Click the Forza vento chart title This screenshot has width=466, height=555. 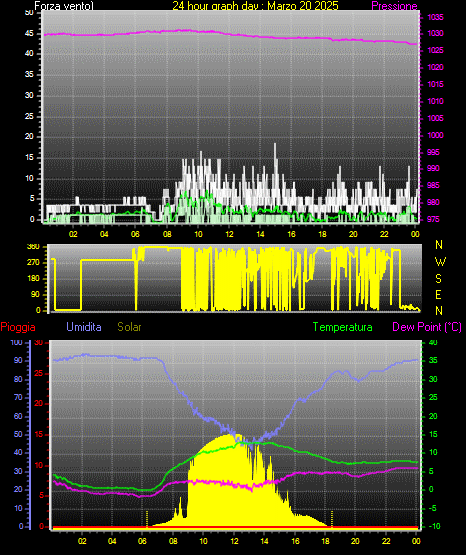[64, 6]
